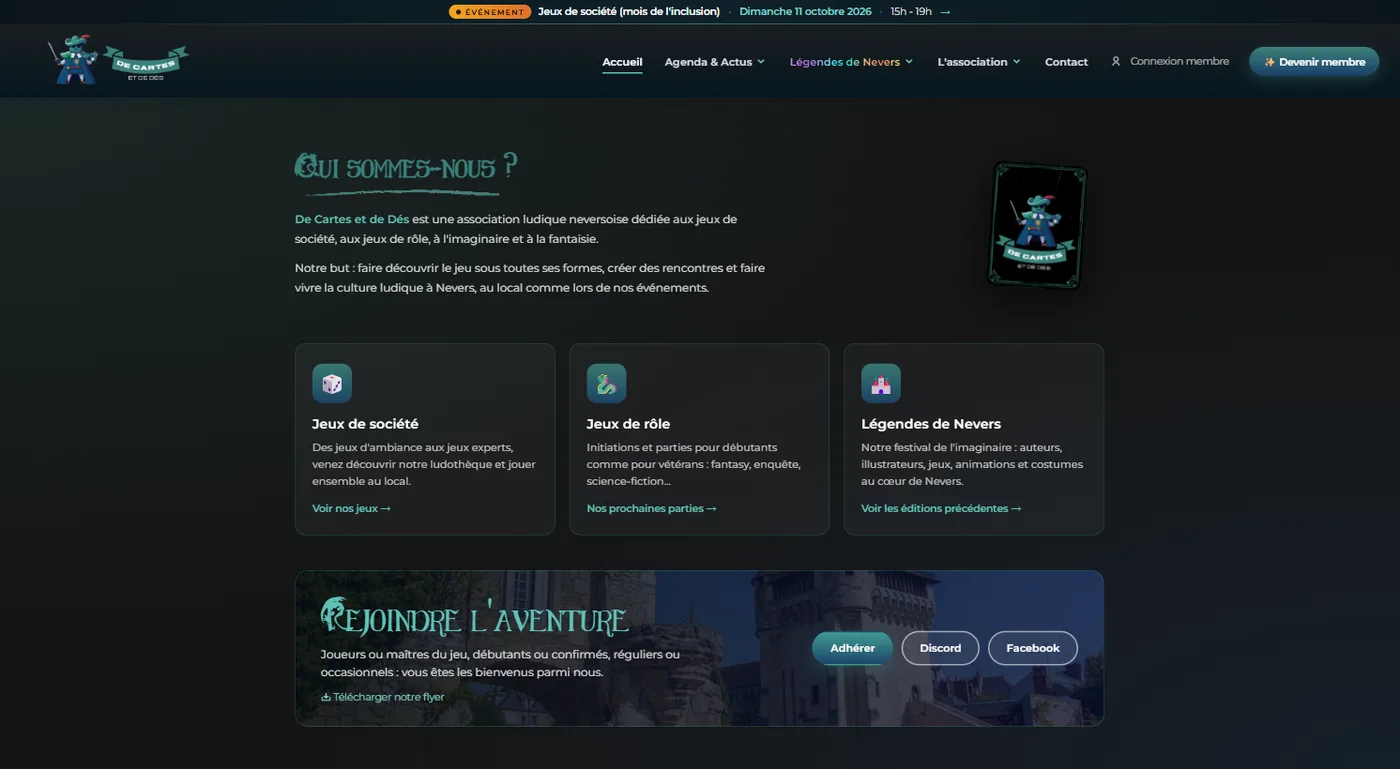The height and width of the screenshot is (769, 1400).
Task: Expand the Légendes de Nevers nav chevron
Action: 909,61
